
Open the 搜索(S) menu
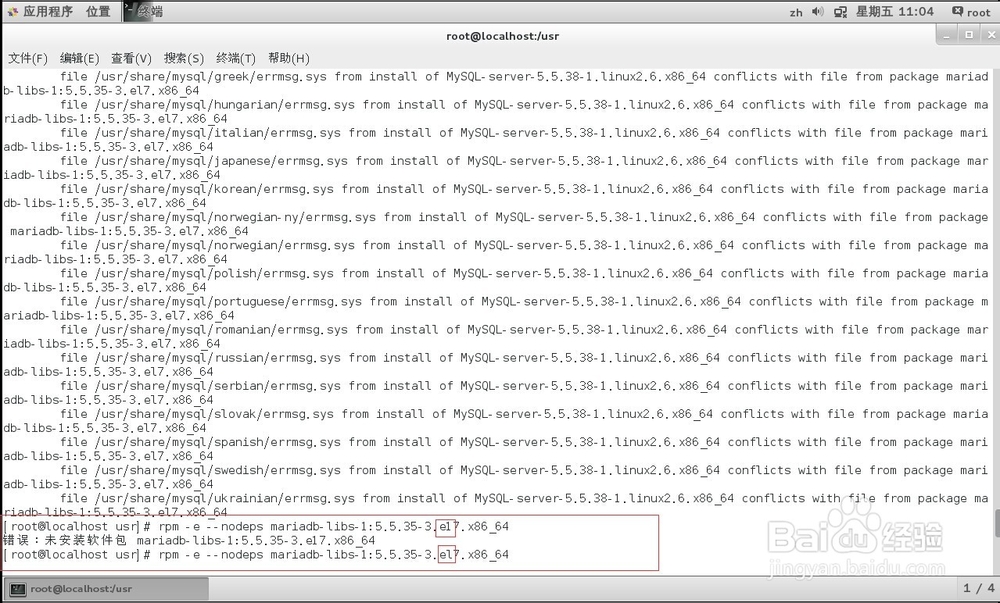point(185,58)
